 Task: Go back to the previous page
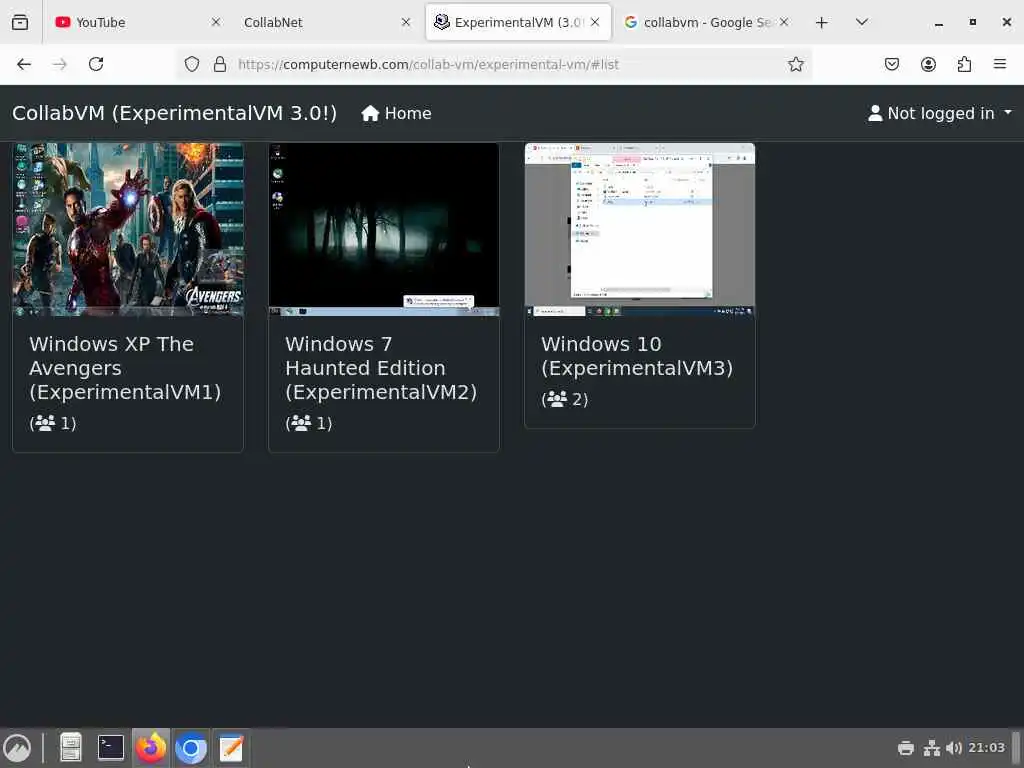coord(24,64)
